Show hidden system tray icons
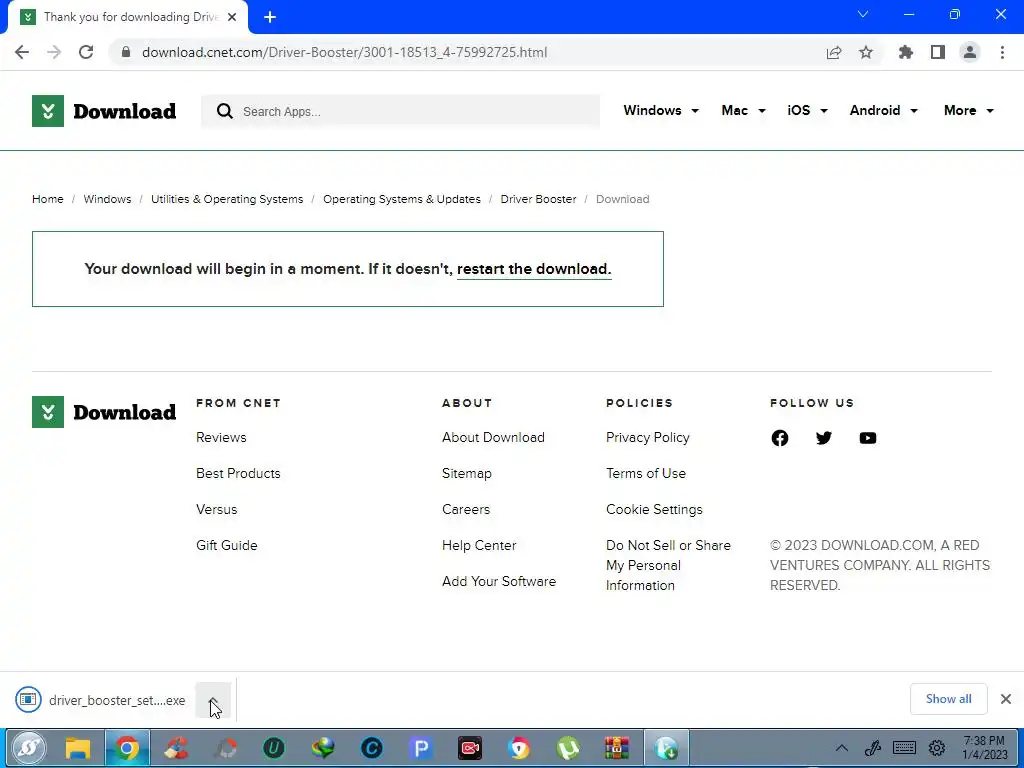The height and width of the screenshot is (768, 1024). tap(842, 748)
